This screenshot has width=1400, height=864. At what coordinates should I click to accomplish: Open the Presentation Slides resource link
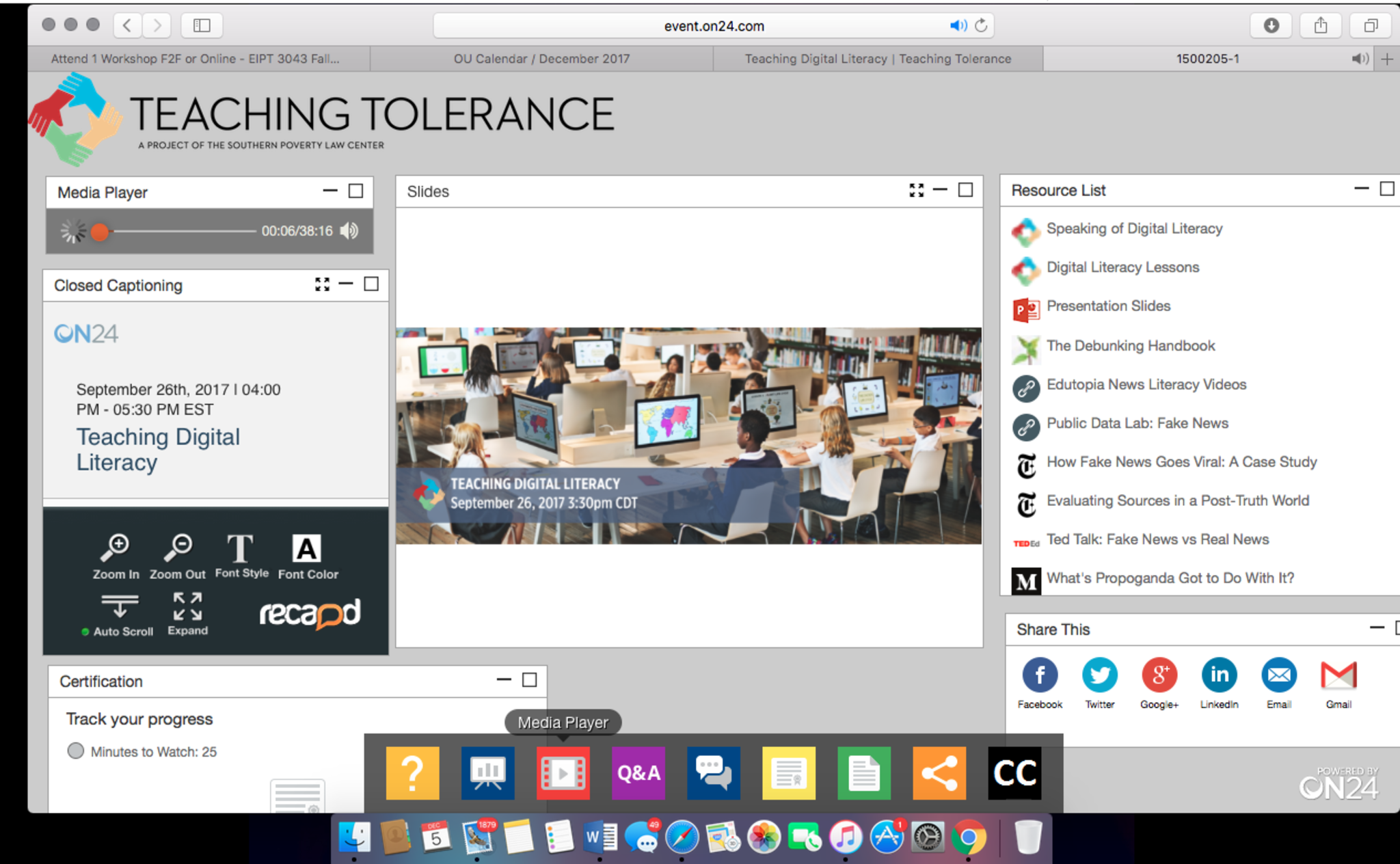tap(1108, 306)
